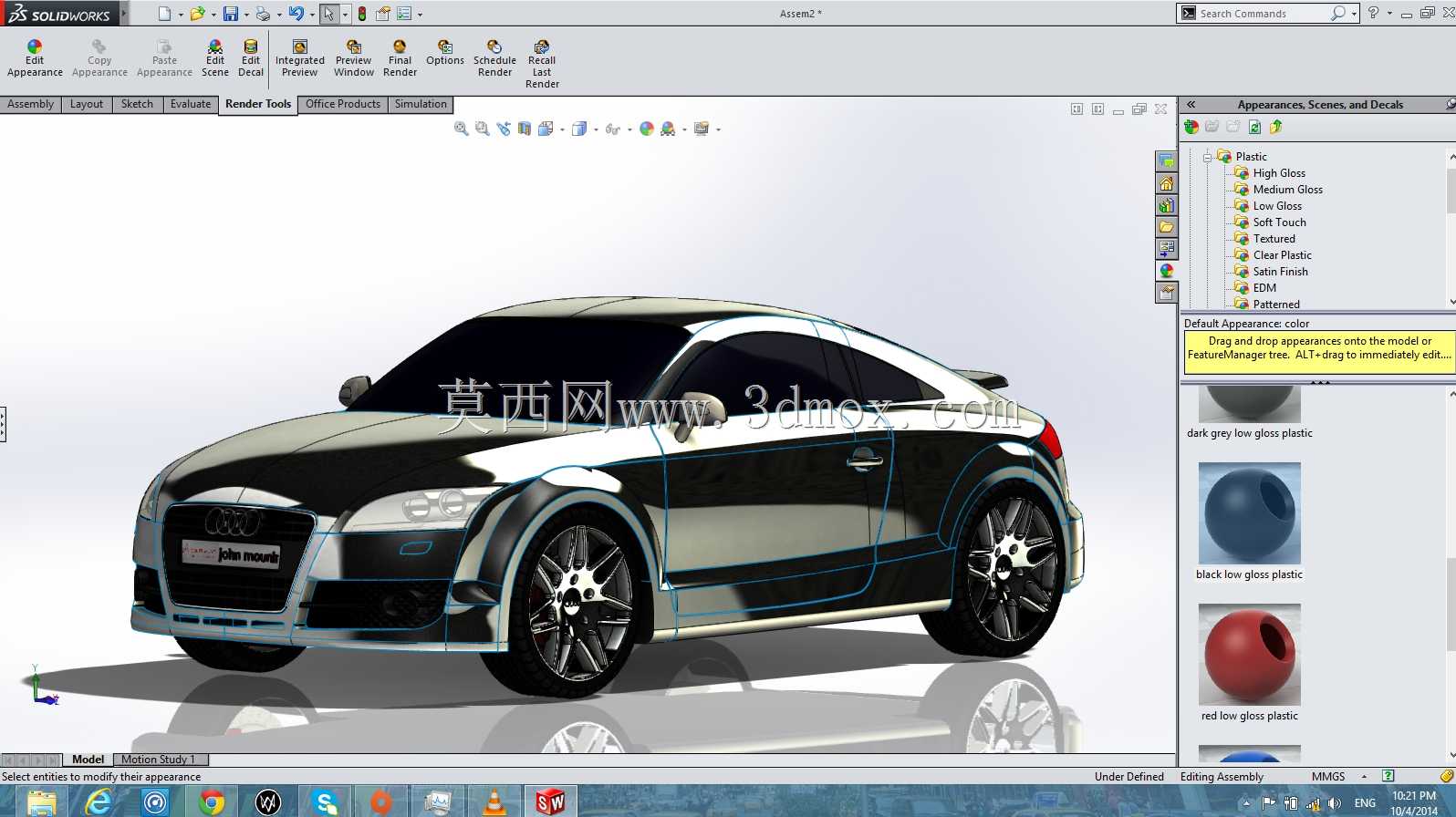This screenshot has height=817, width=1456.
Task: Click Edit Appearance in Render Tools
Action: click(35, 58)
